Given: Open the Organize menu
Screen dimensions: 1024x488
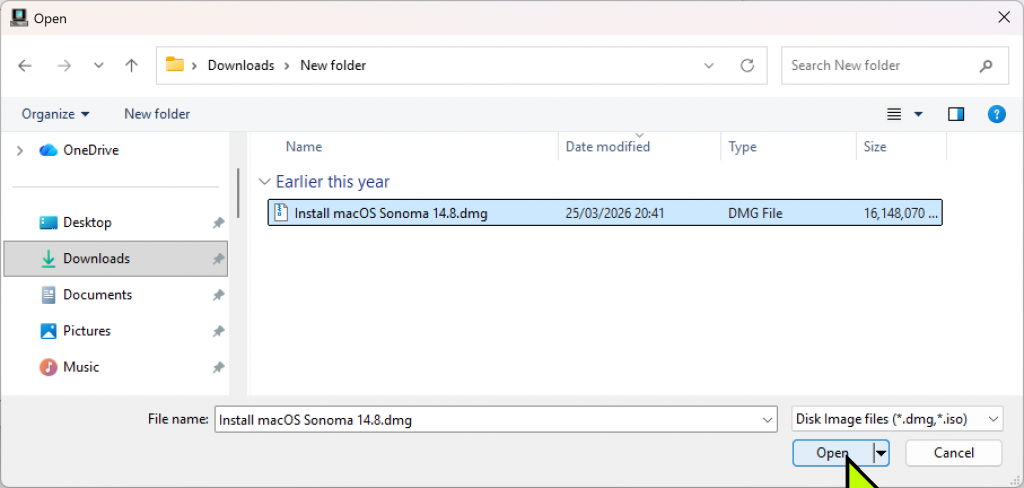Looking at the screenshot, I should coord(56,114).
